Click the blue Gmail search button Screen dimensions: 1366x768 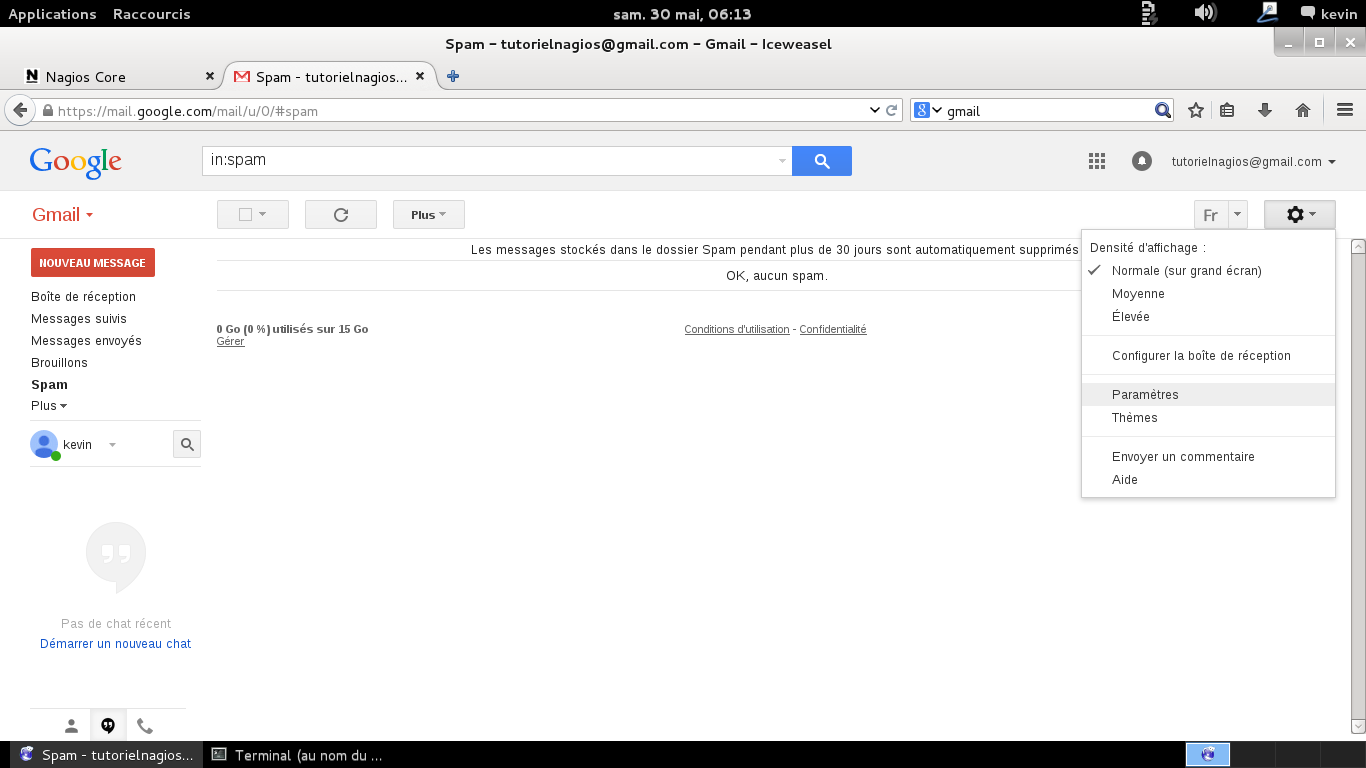[822, 161]
